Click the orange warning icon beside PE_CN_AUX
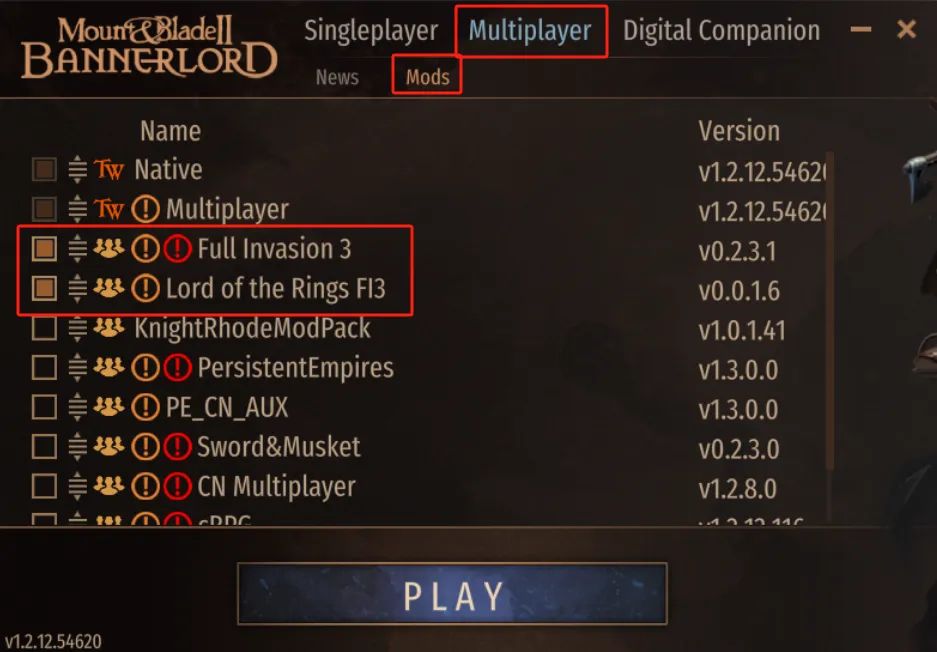 (145, 408)
